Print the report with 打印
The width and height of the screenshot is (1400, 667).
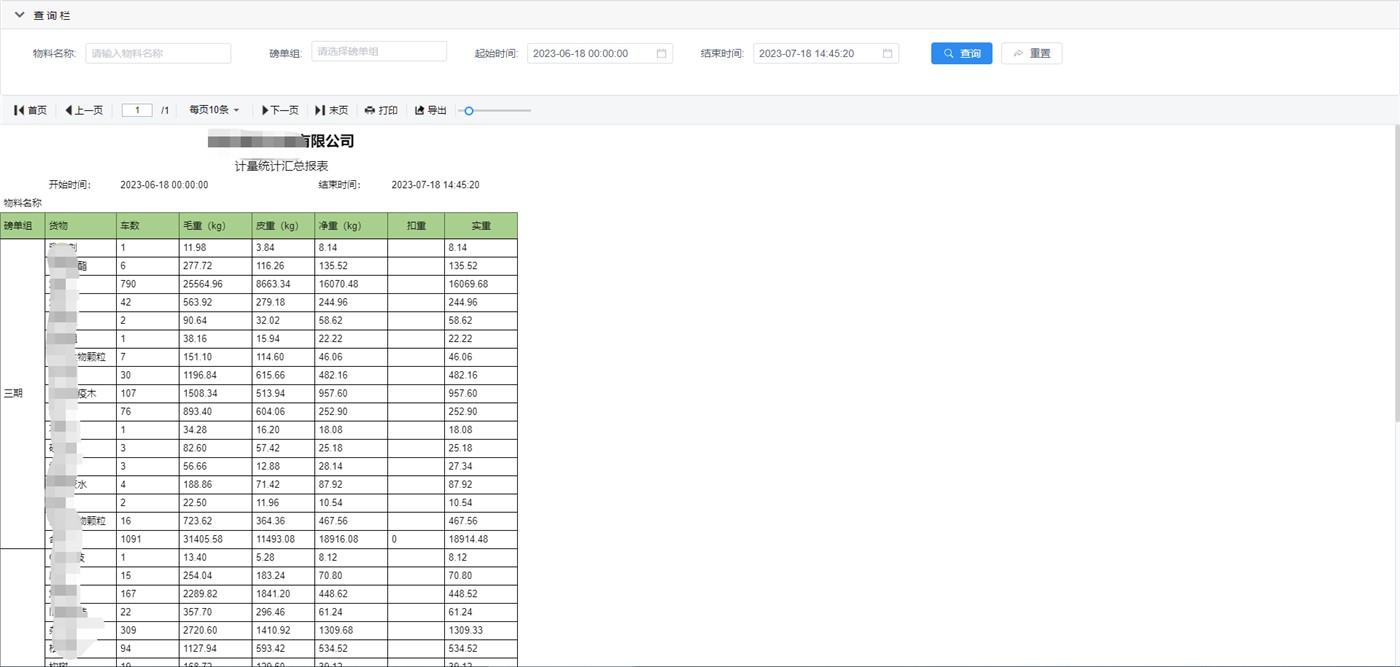[381, 111]
